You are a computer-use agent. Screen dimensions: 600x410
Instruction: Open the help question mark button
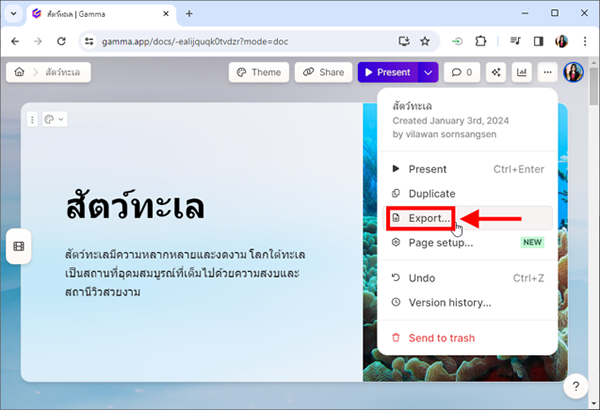coord(576,386)
